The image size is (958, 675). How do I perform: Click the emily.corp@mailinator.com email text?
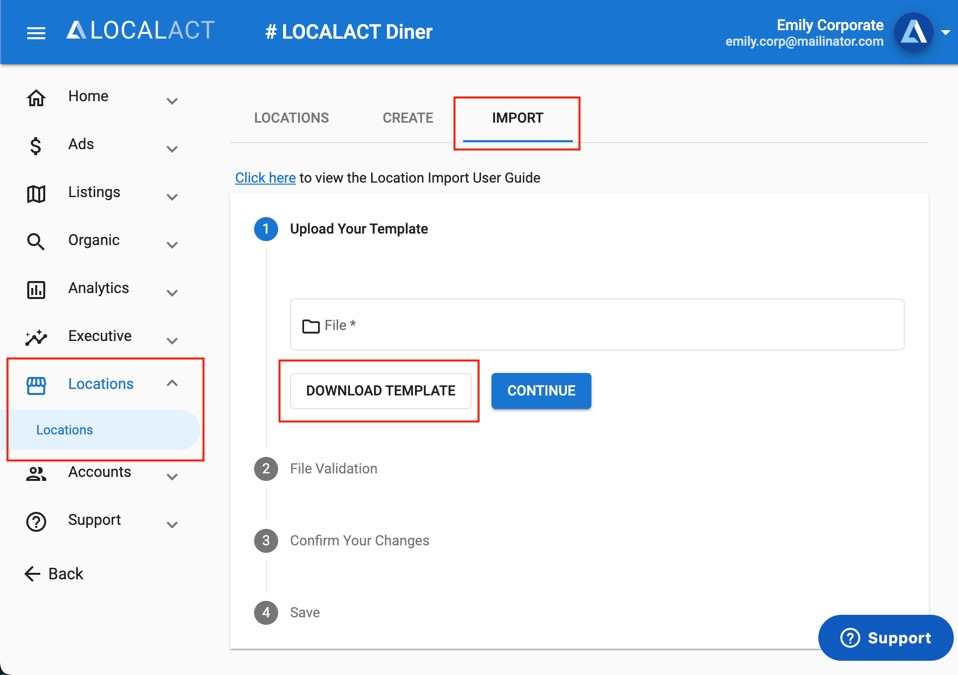(805, 42)
